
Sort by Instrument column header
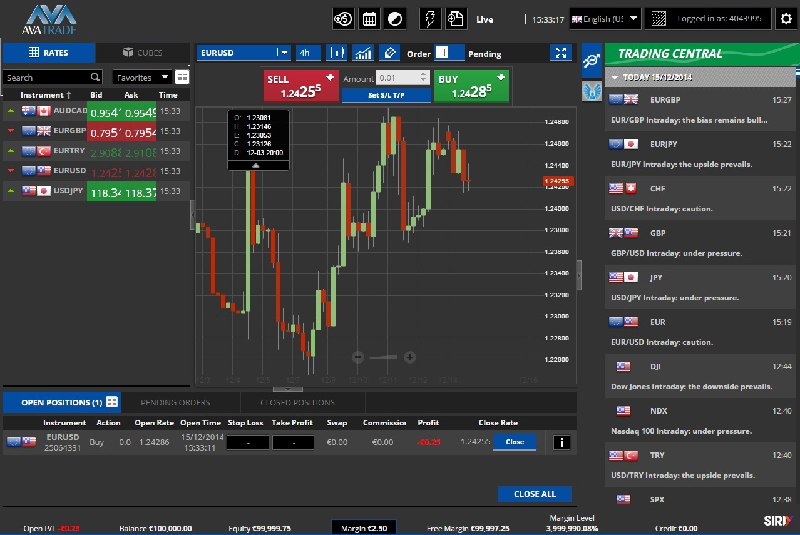[x=45, y=95]
